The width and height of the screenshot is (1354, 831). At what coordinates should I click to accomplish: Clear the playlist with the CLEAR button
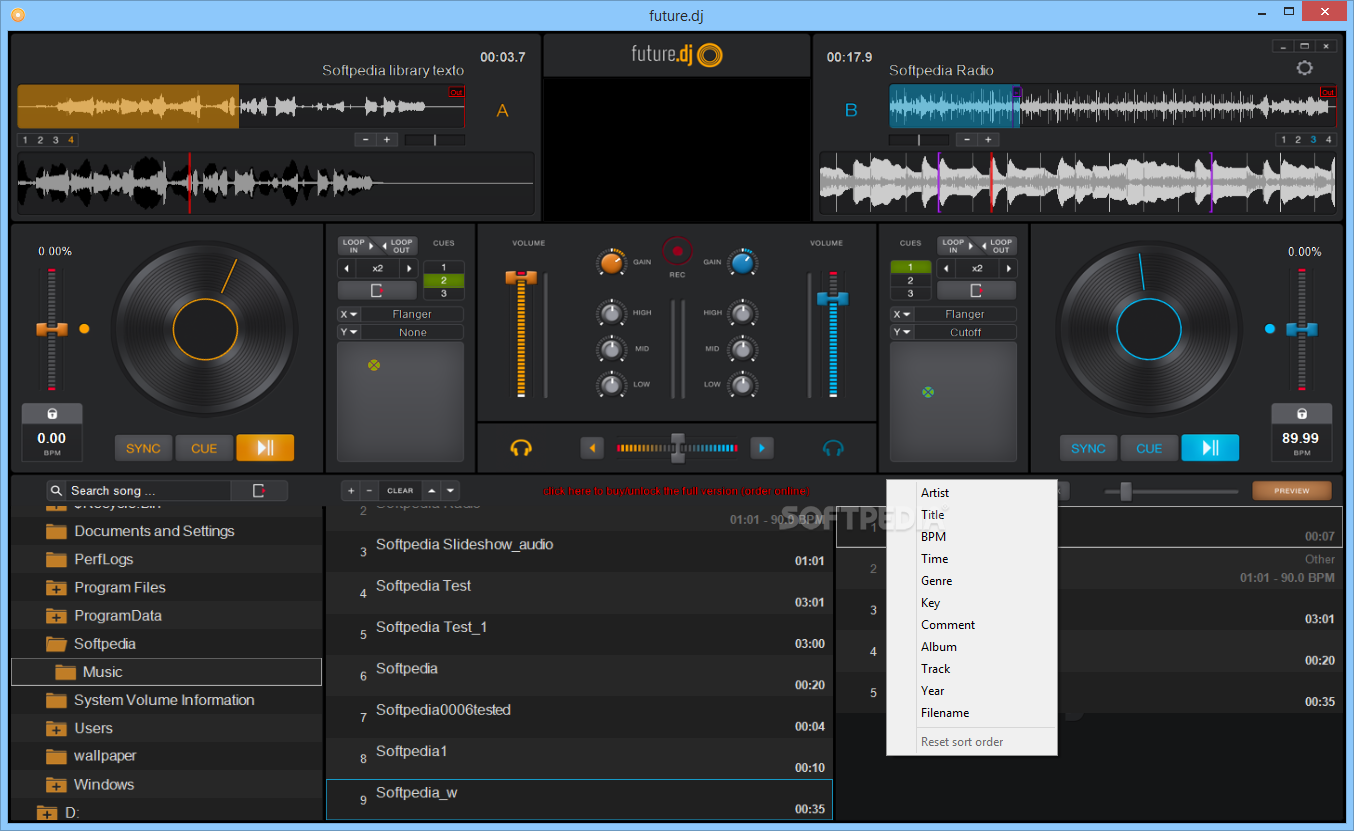click(400, 490)
